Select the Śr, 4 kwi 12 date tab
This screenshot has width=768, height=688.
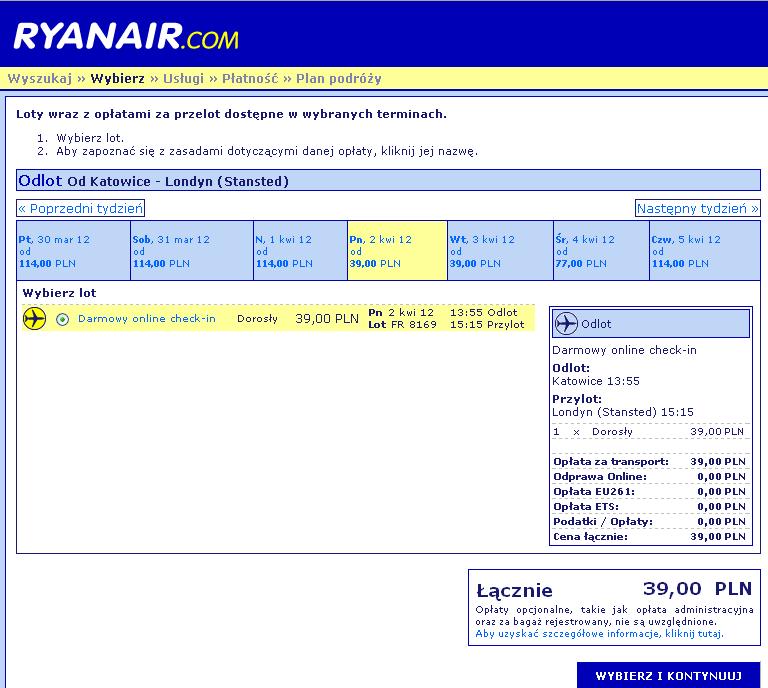point(601,251)
